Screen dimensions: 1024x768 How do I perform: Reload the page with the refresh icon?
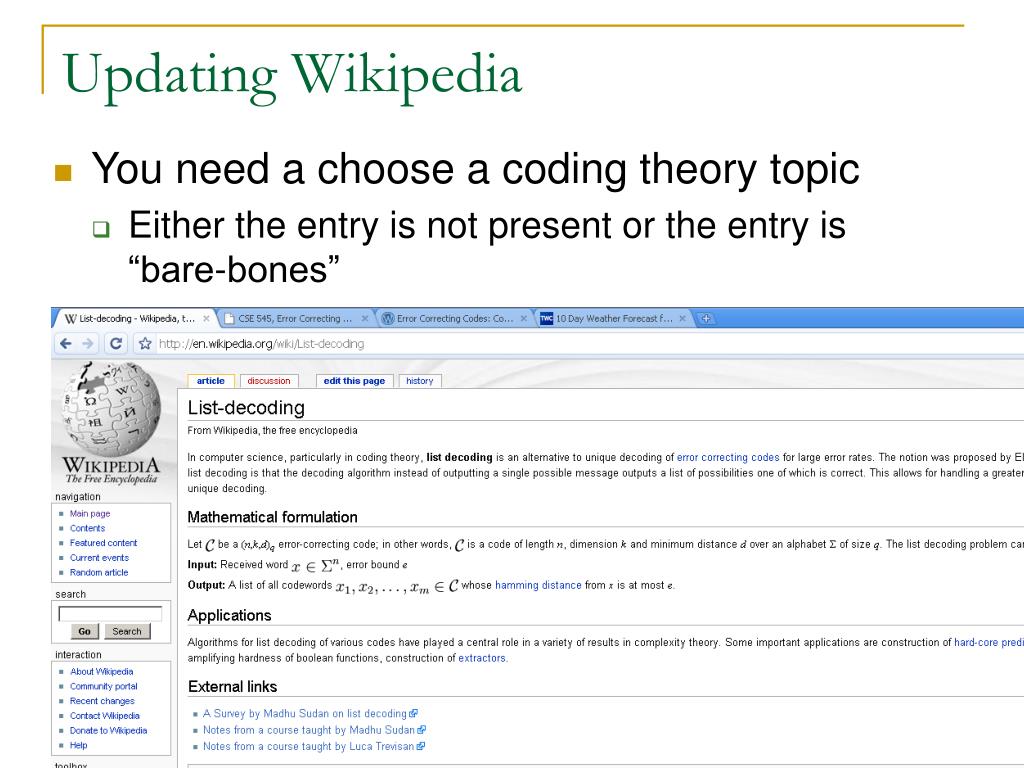(116, 344)
